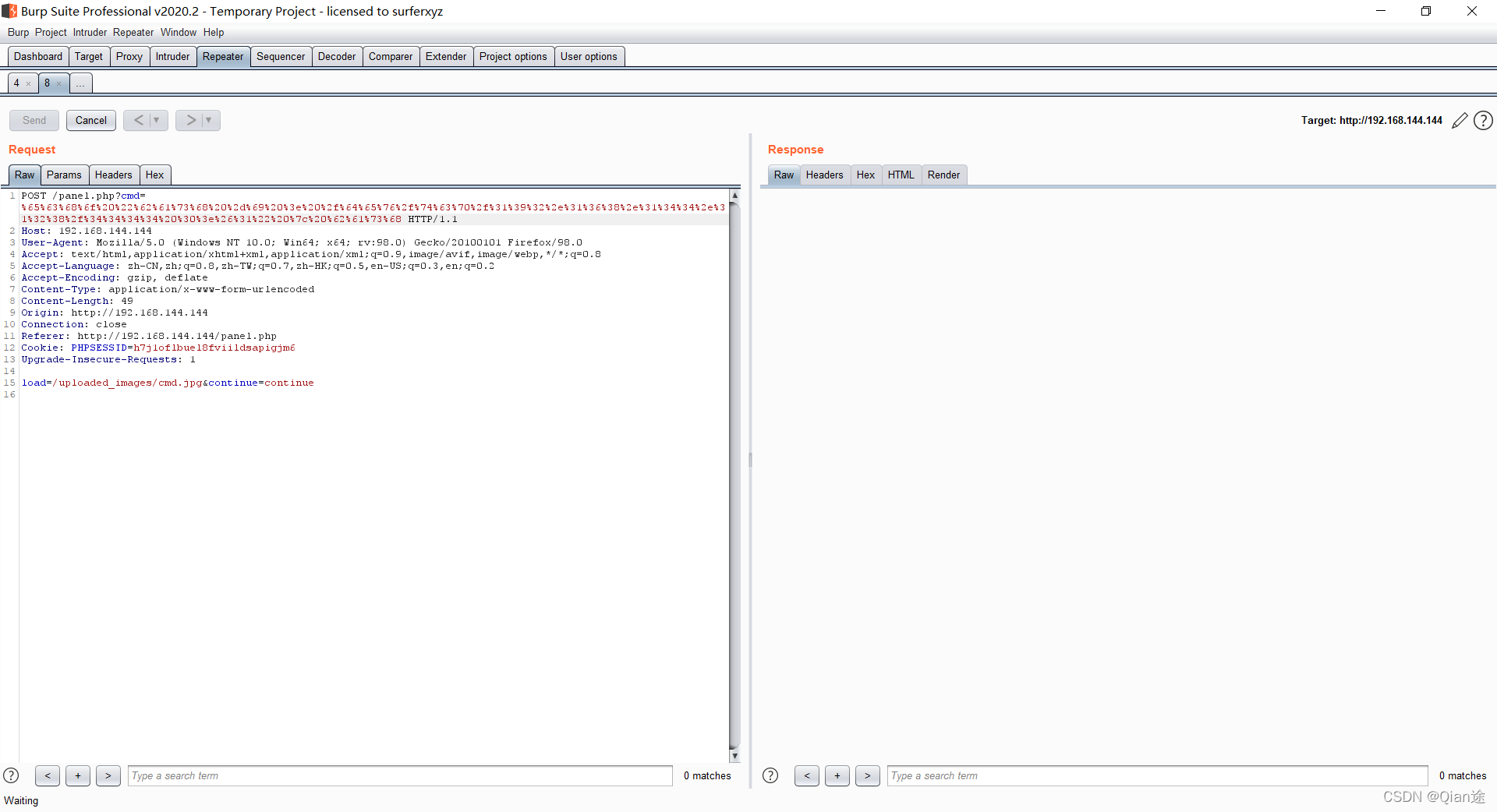The width and height of the screenshot is (1497, 812).
Task: Open request search help icon
Action: click(11, 775)
